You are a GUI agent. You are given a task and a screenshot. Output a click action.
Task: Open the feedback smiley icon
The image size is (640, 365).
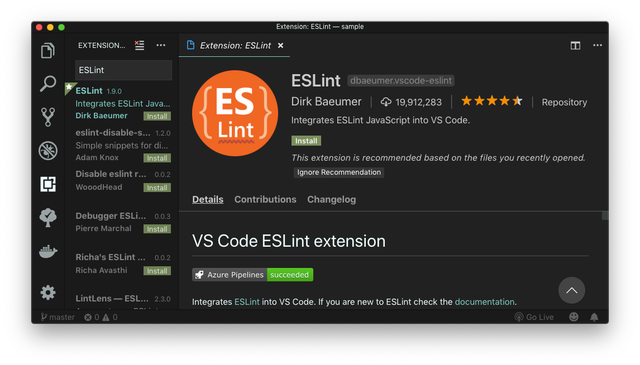(573, 317)
